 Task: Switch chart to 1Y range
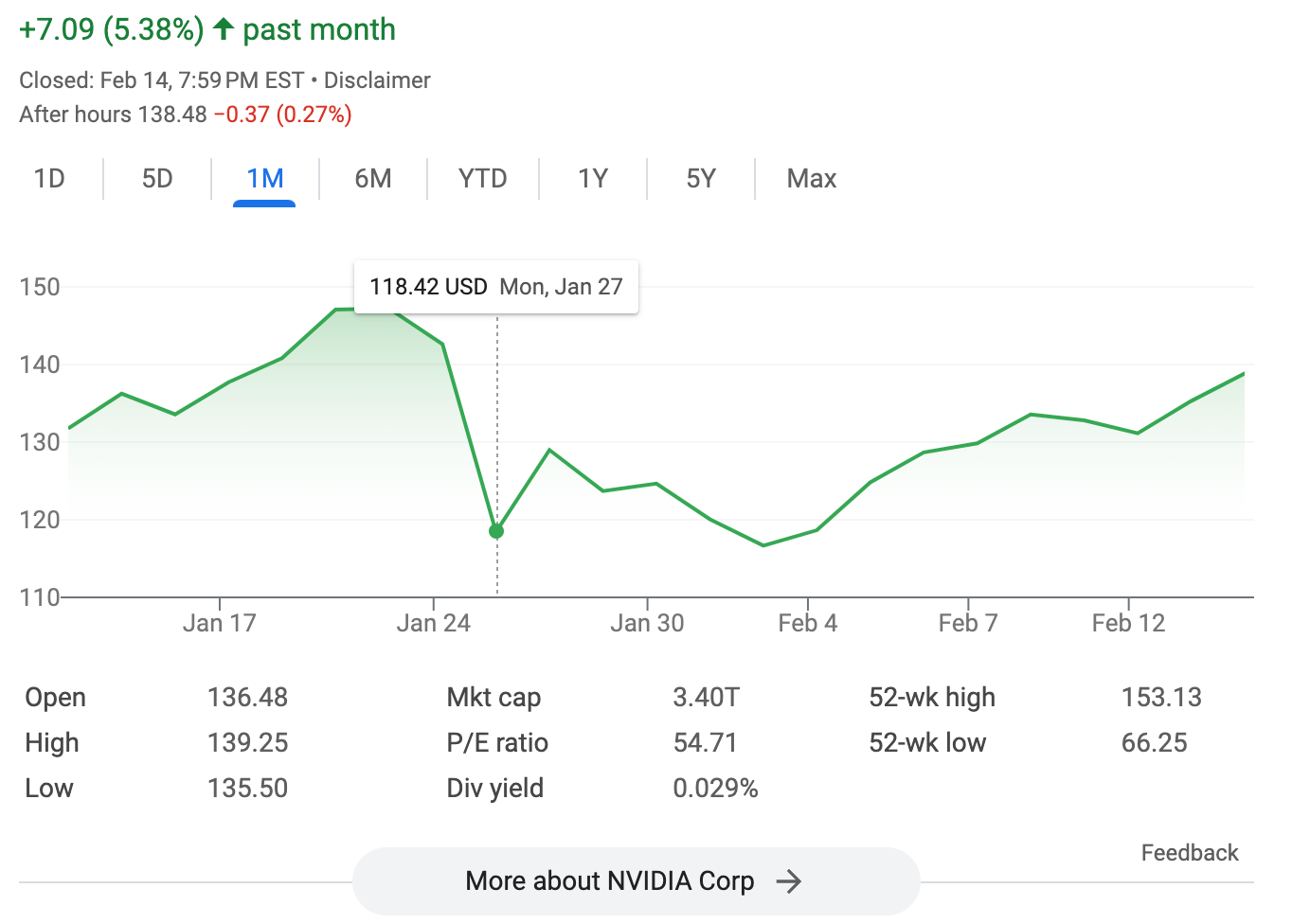(x=593, y=179)
